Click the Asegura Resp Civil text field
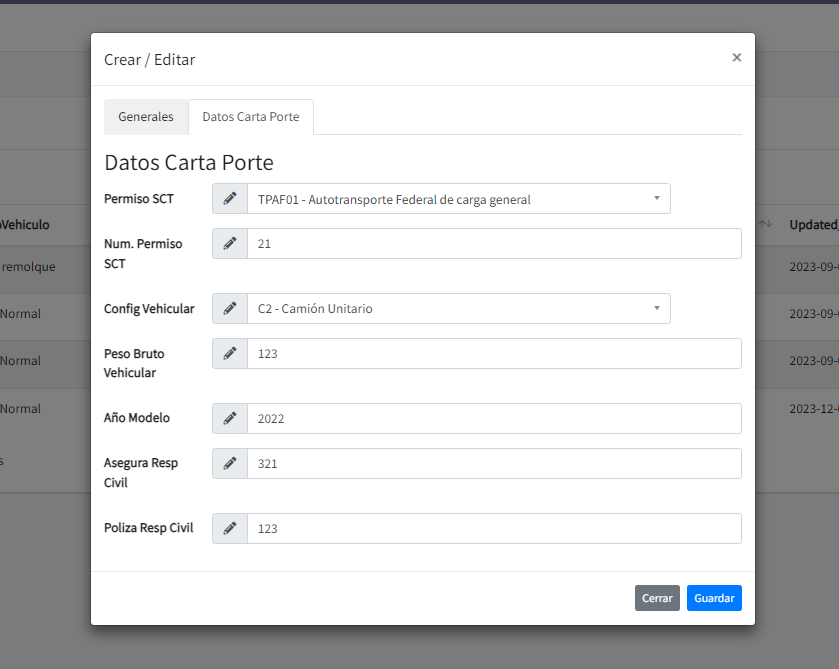The height and width of the screenshot is (669, 839). (x=494, y=464)
